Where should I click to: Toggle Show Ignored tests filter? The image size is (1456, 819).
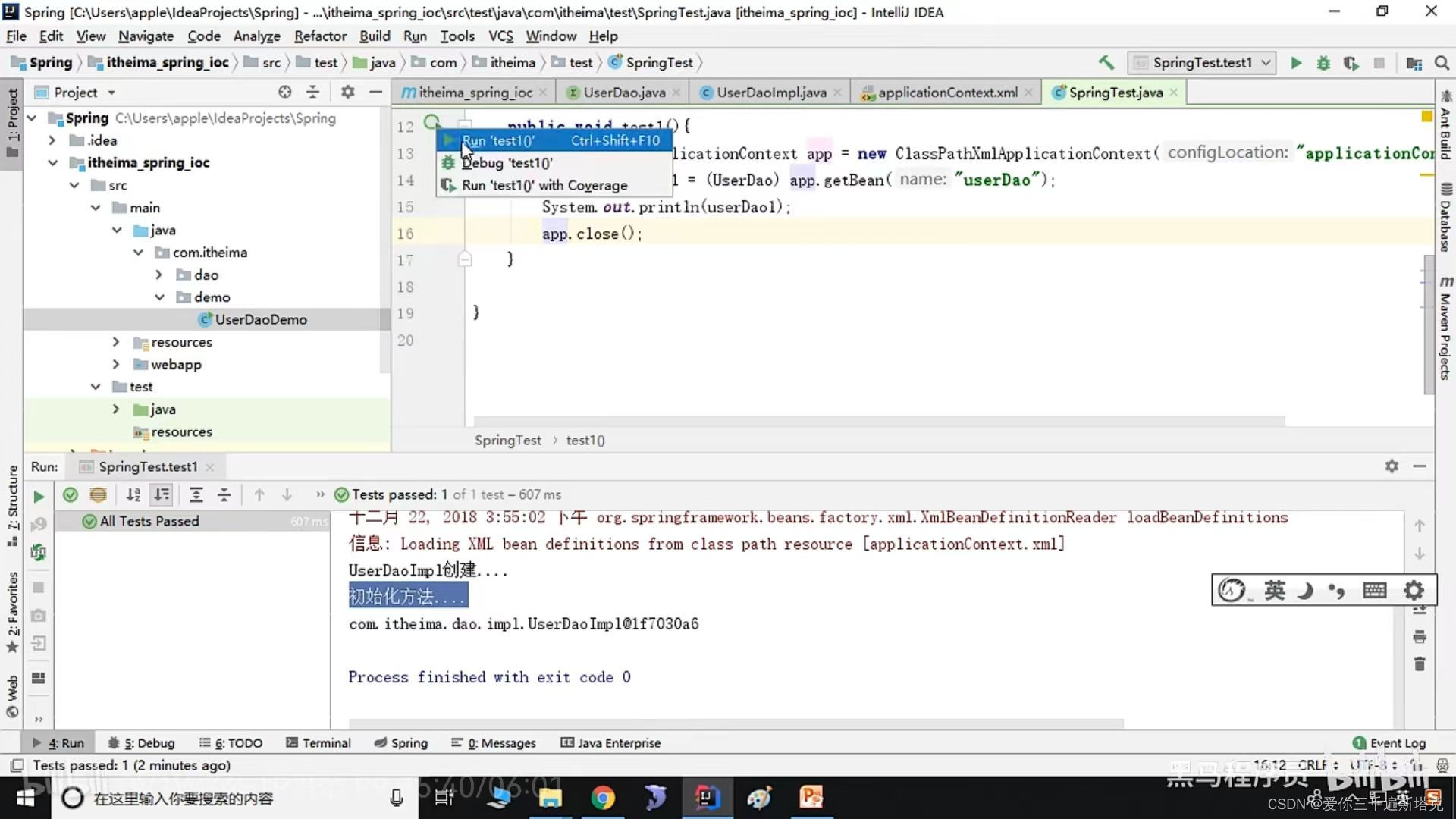98,494
